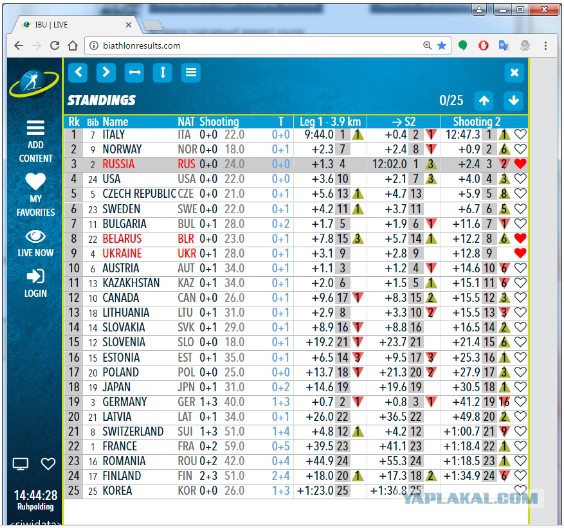This screenshot has width=564, height=528.
Task: Click Italy's 12:47.3 Shooting 2 time
Action: pyautogui.click(x=463, y=134)
